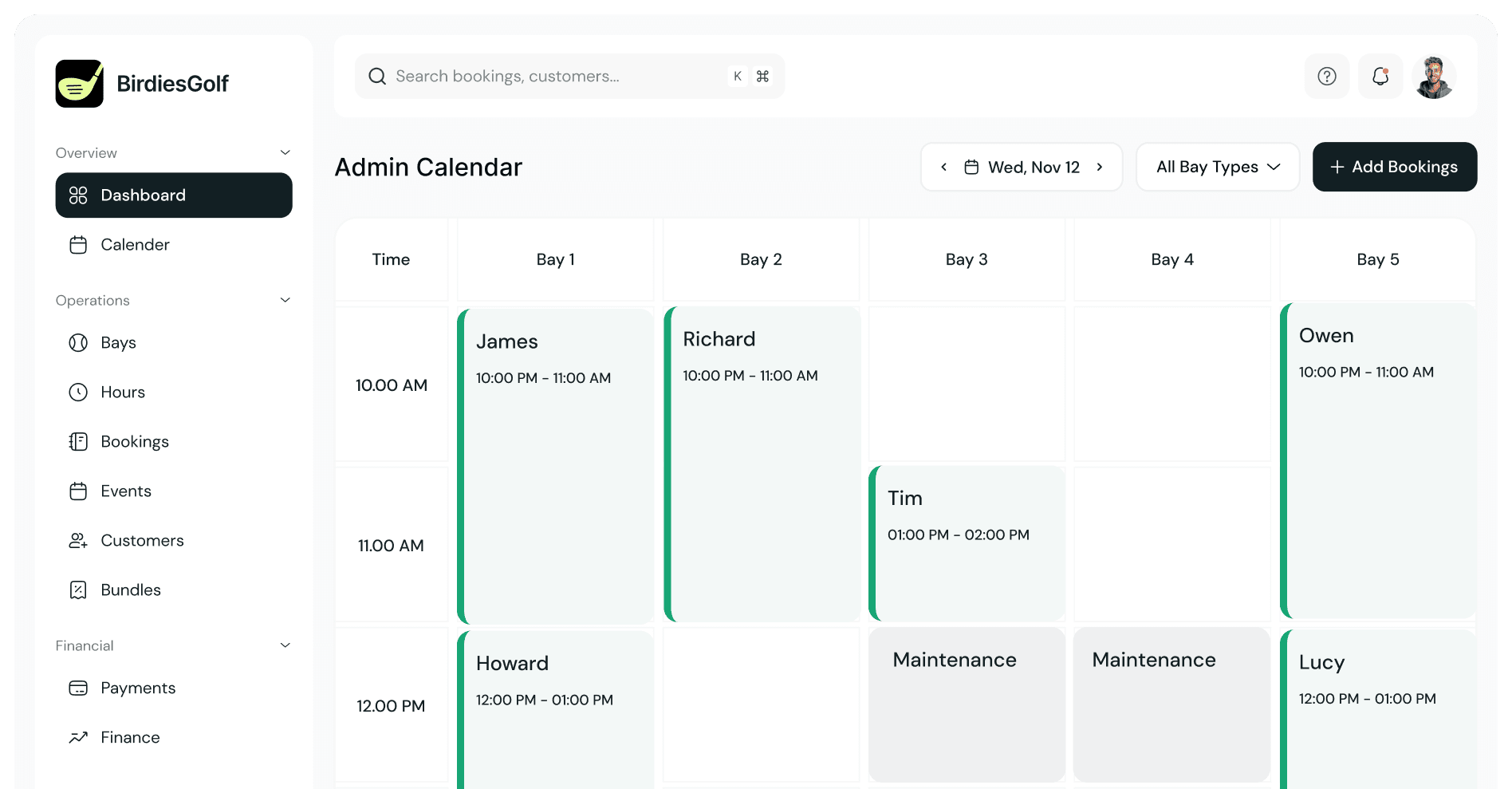
Task: Collapse the Operations section
Action: (x=285, y=299)
